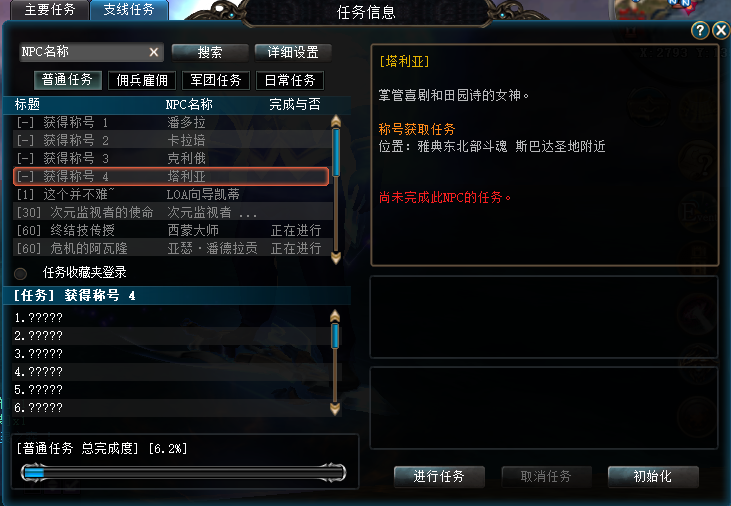Click the task steps scroll-up arrow

click(x=335, y=316)
